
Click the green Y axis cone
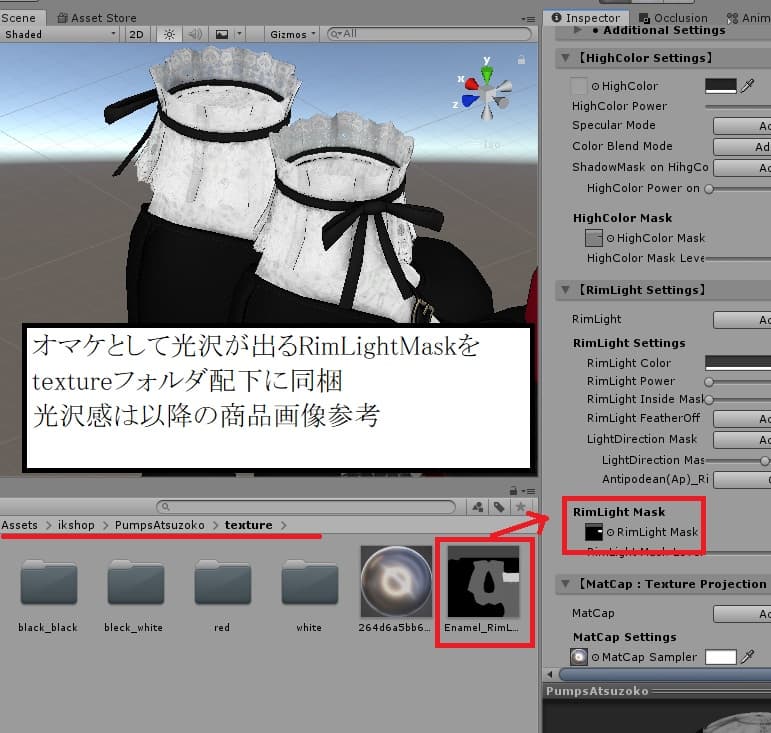[487, 73]
